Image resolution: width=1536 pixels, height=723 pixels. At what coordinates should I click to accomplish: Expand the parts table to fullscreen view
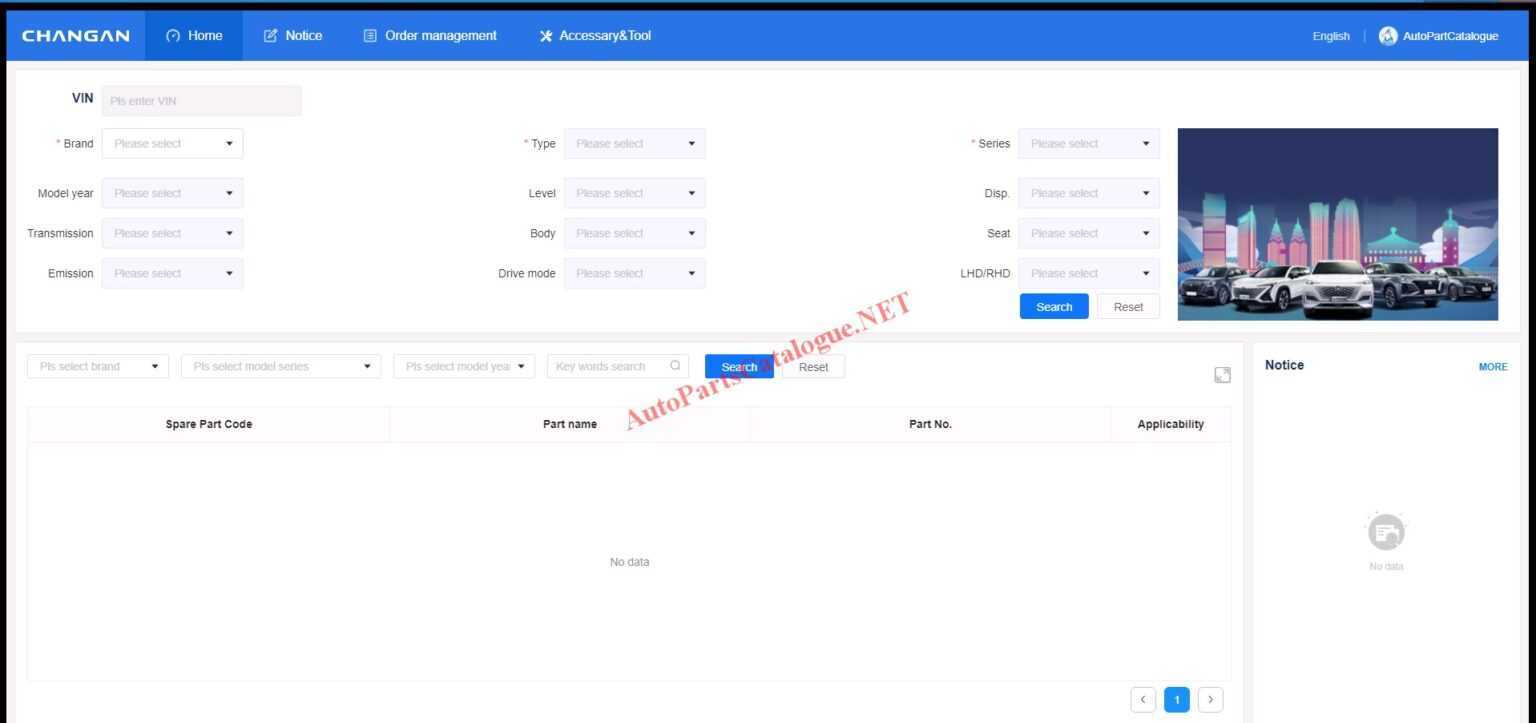1222,374
